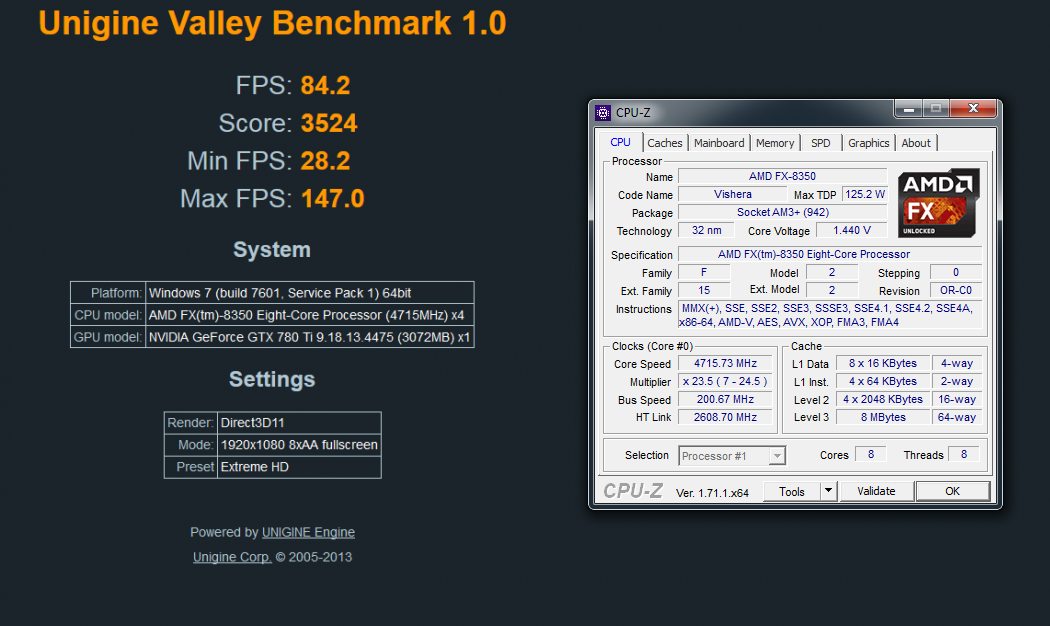Click the Ext. Family value 15

click(704, 291)
